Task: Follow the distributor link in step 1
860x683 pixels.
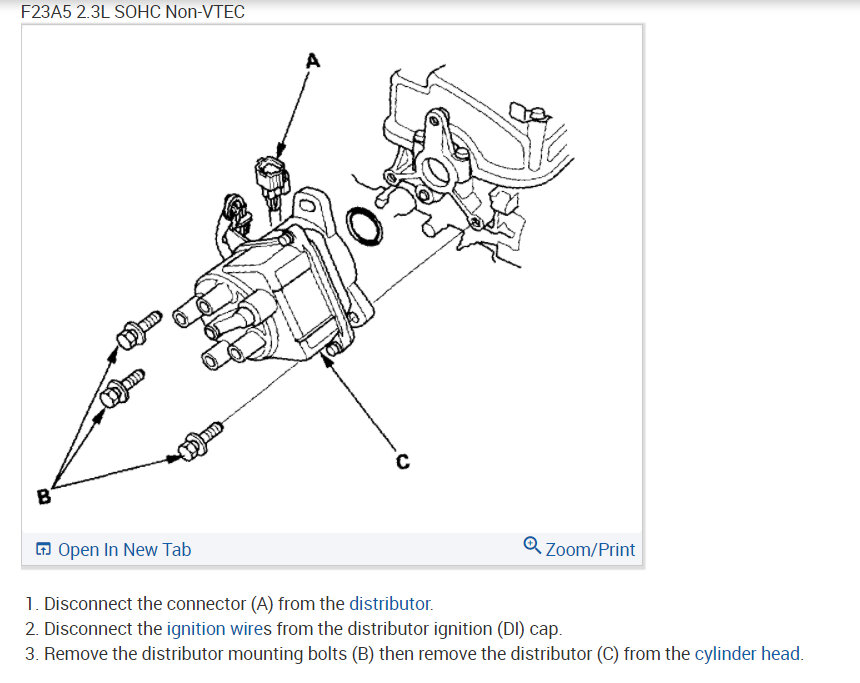Action: (x=390, y=603)
